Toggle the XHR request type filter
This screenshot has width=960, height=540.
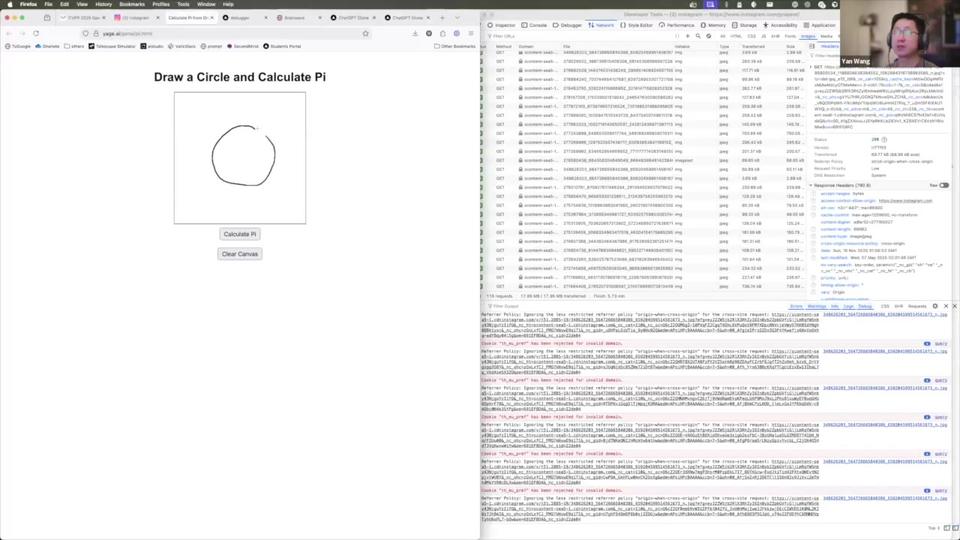point(775,36)
